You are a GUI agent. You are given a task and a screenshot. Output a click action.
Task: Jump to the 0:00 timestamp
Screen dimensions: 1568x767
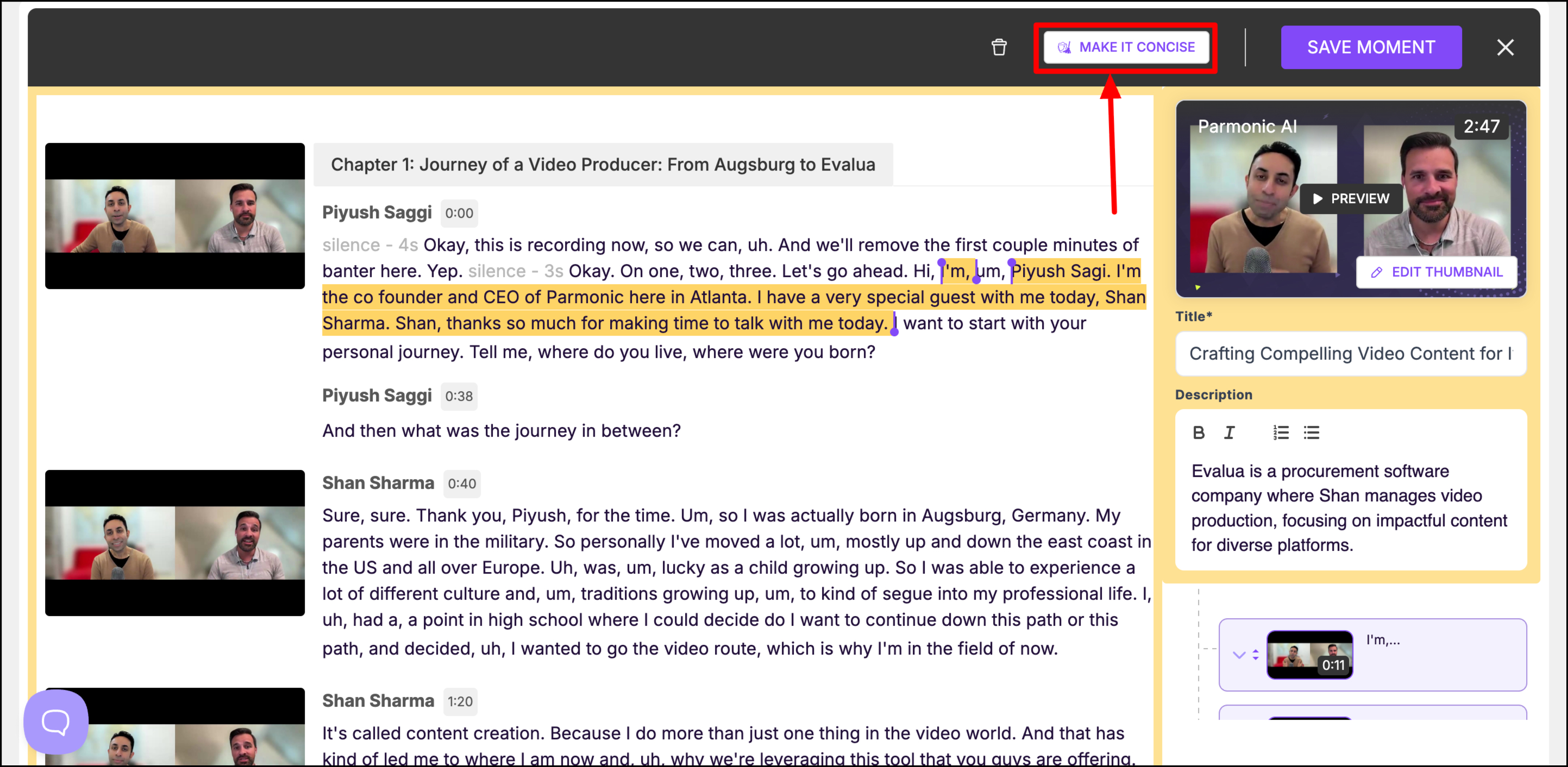459,213
